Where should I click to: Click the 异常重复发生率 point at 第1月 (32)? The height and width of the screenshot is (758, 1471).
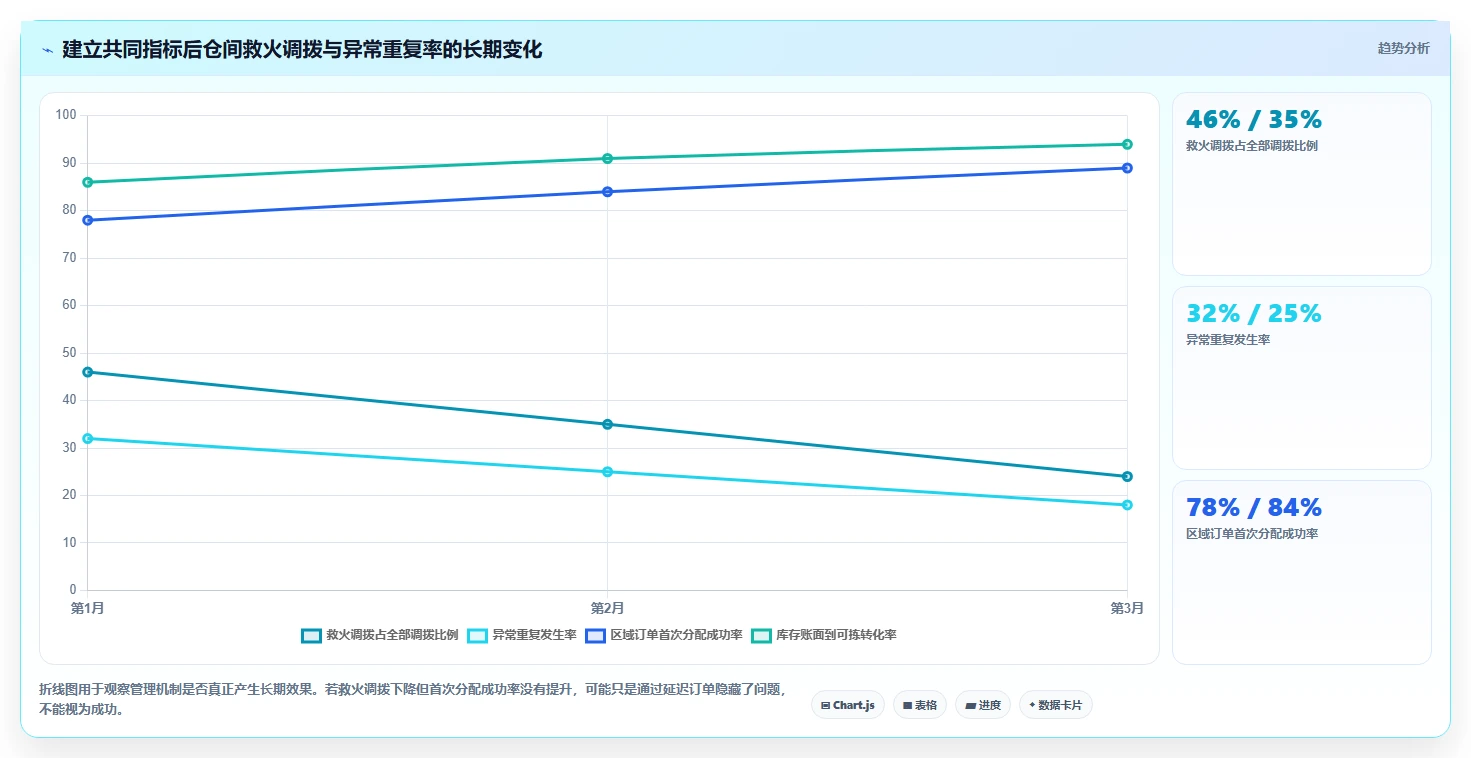point(87,438)
